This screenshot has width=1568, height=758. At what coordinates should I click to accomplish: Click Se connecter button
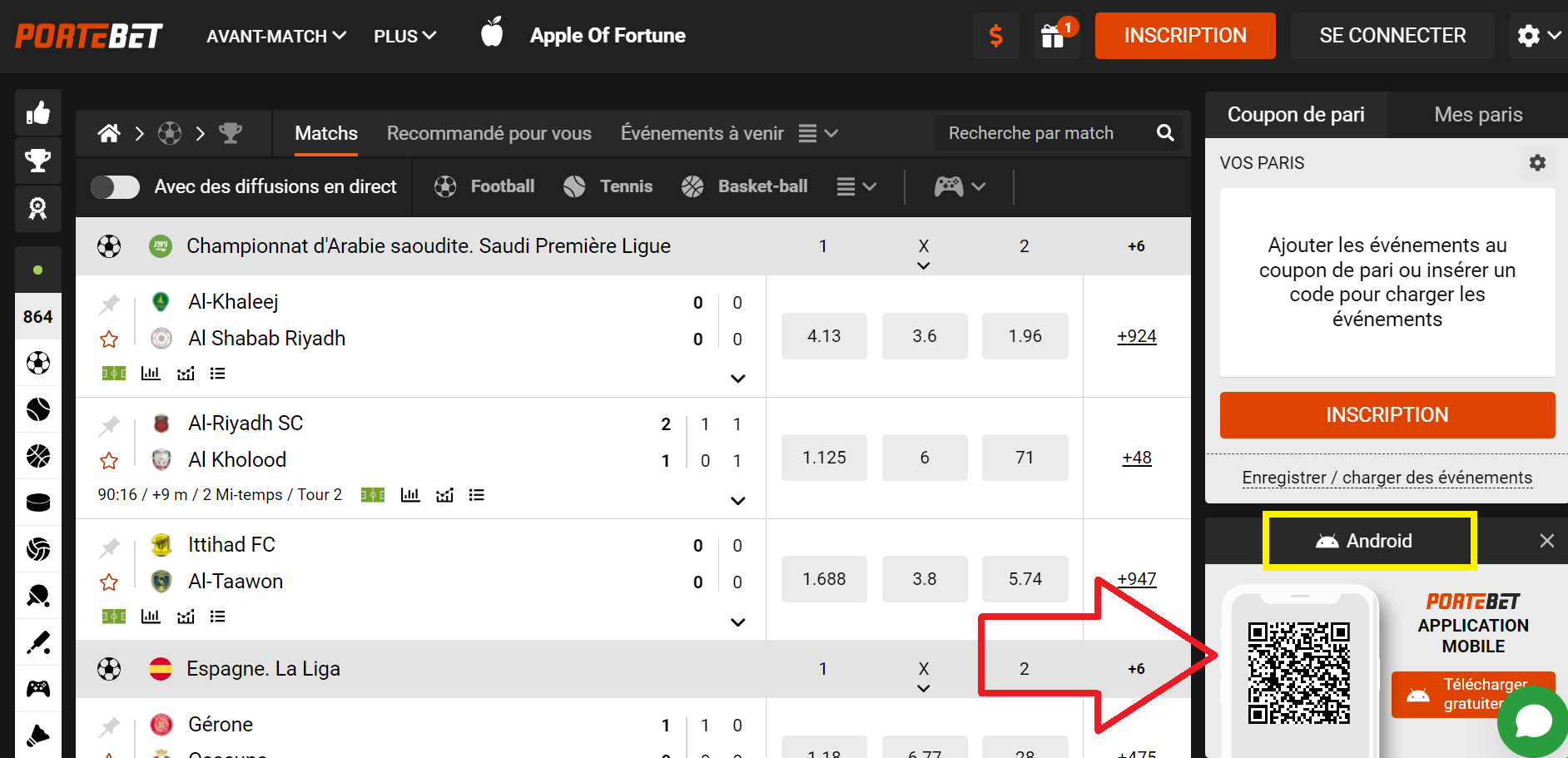click(1392, 36)
